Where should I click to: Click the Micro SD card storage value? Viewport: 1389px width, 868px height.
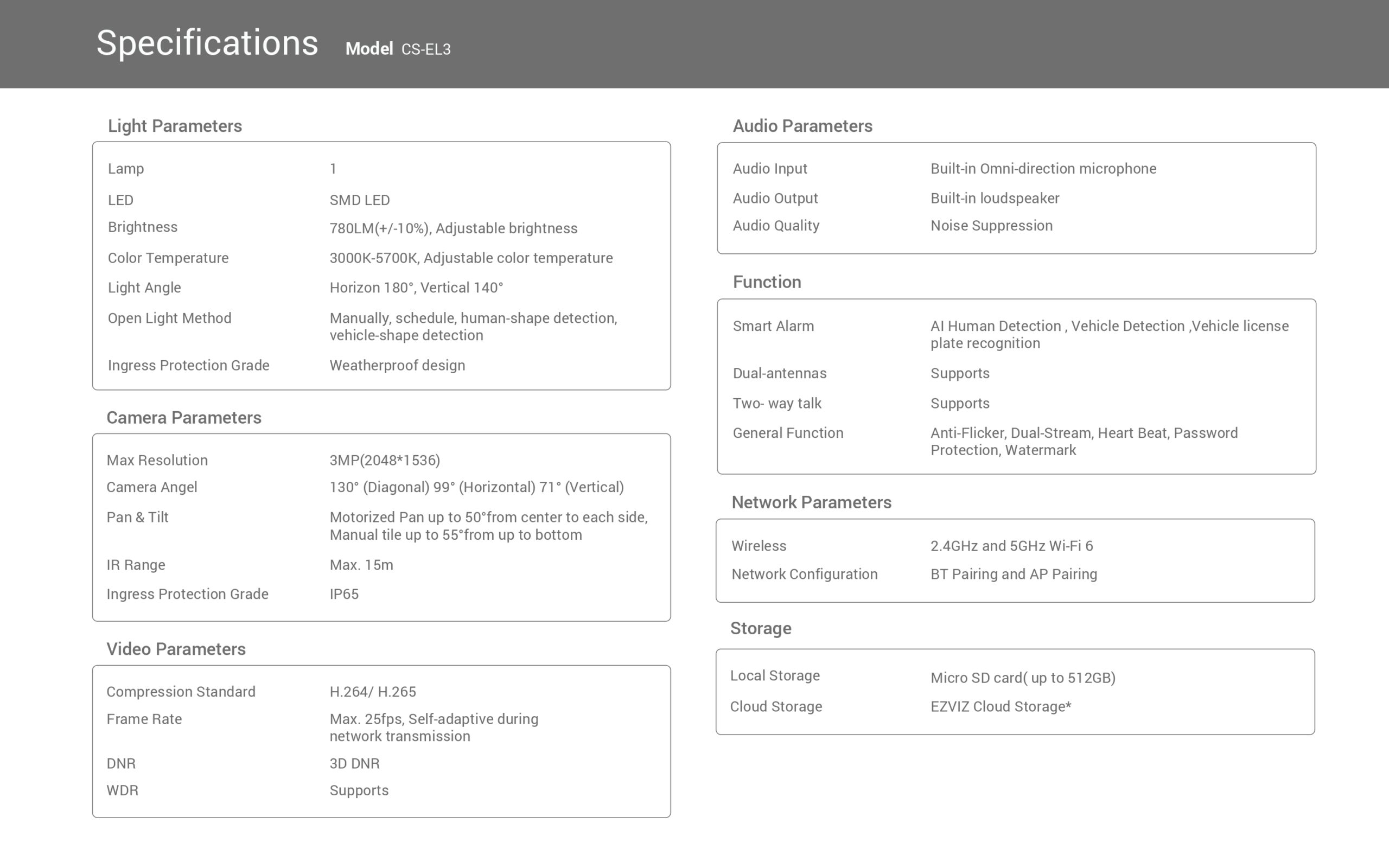click(1022, 678)
